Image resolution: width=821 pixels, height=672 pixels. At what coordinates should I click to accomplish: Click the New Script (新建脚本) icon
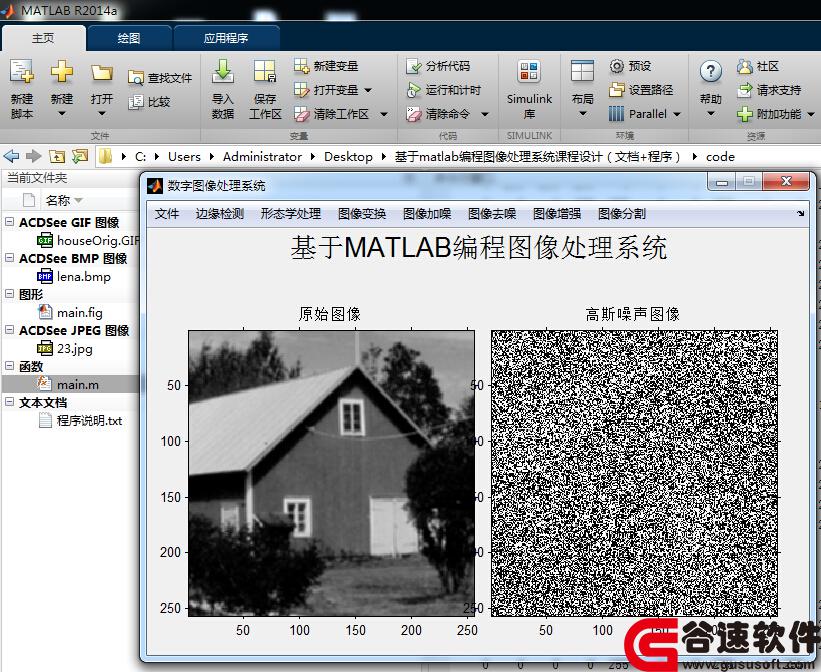[x=21, y=72]
